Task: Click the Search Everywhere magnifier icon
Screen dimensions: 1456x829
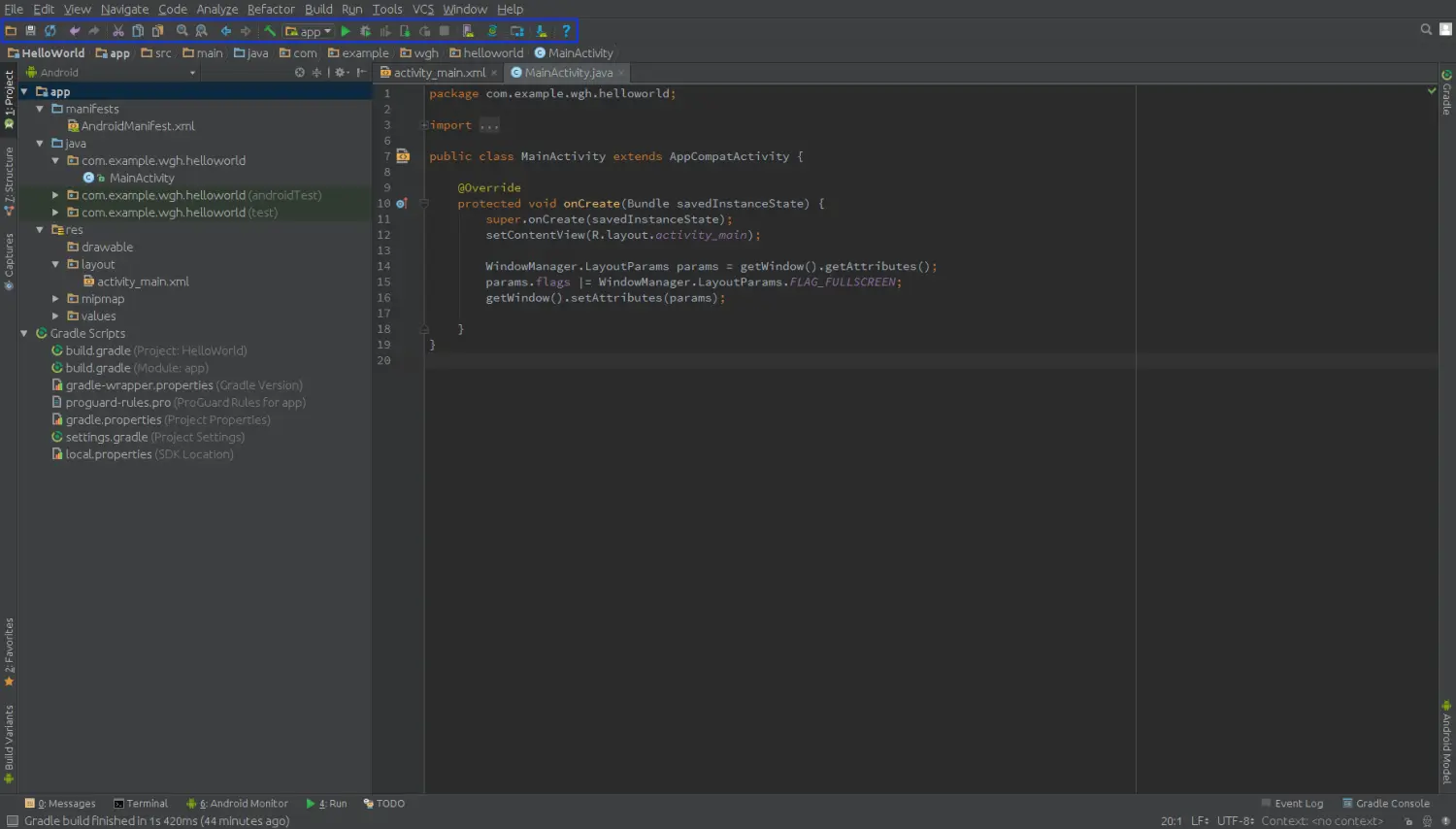Action: point(1426,29)
